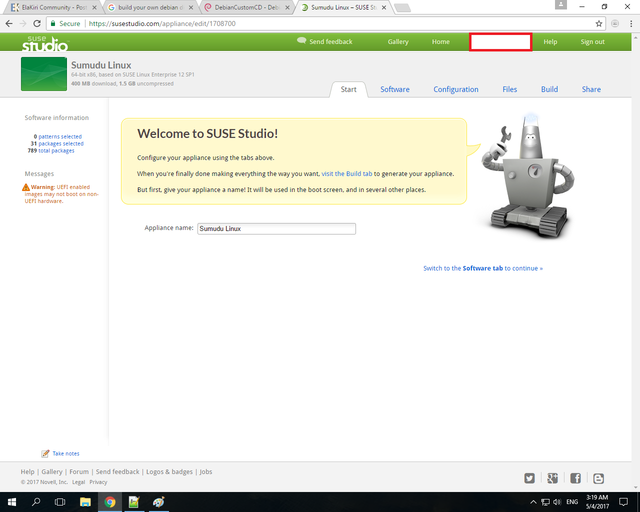The height and width of the screenshot is (512, 640).
Task: Click the taskbar clock showing 3:19 AM
Action: (597, 502)
